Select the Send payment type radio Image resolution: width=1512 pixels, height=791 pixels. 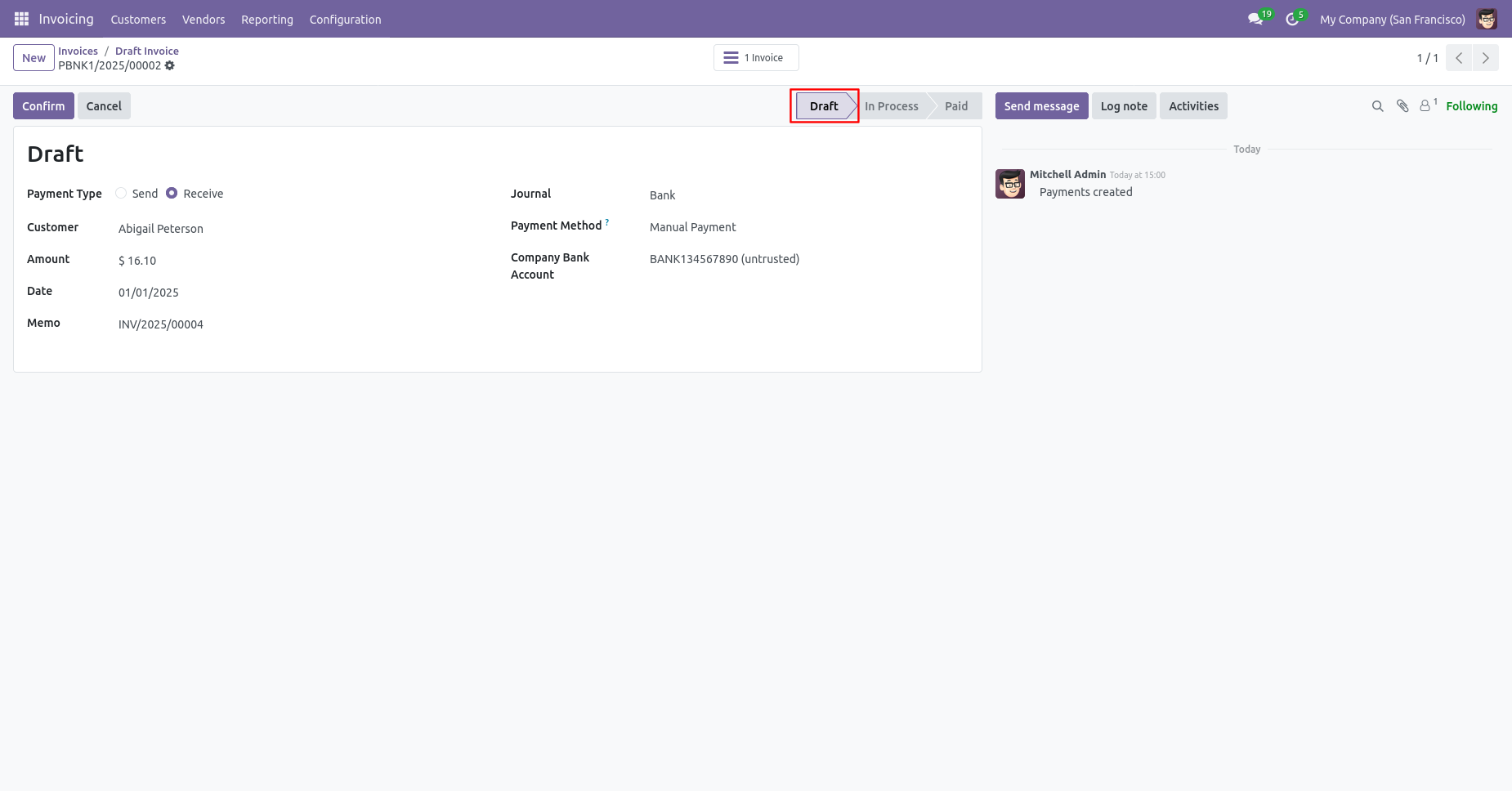[x=121, y=194]
